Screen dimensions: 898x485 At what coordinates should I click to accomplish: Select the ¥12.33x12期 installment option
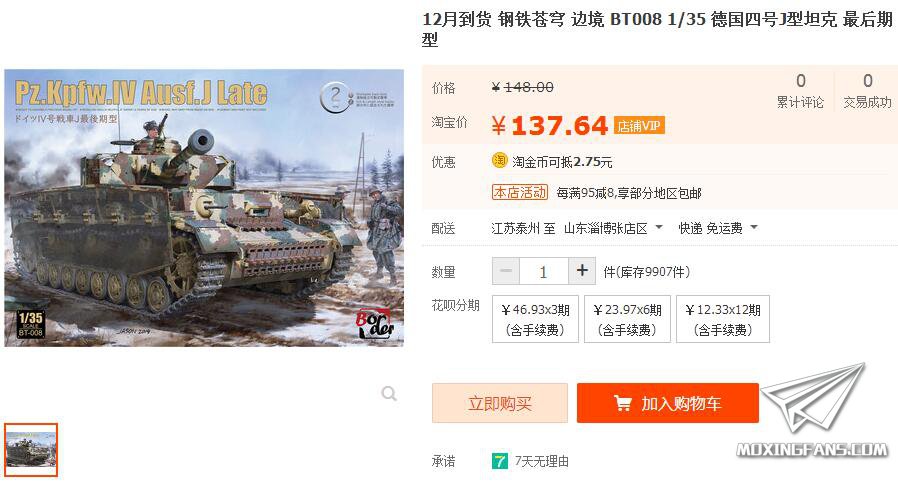[x=723, y=319]
